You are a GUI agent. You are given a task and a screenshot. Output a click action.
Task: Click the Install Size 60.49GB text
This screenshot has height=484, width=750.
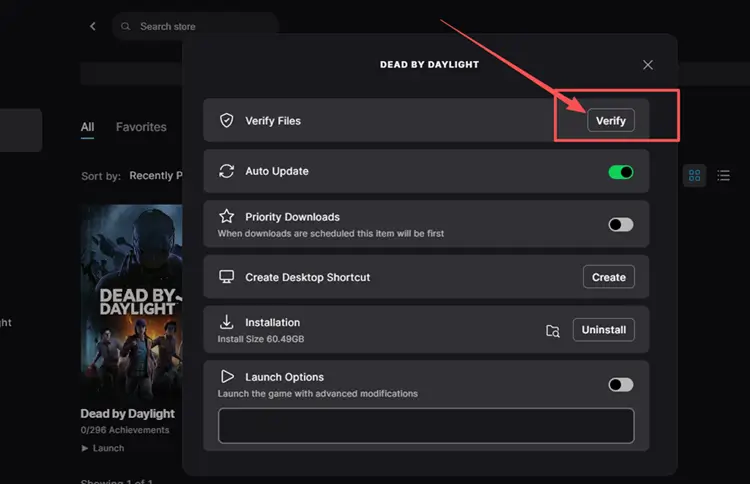click(261, 339)
